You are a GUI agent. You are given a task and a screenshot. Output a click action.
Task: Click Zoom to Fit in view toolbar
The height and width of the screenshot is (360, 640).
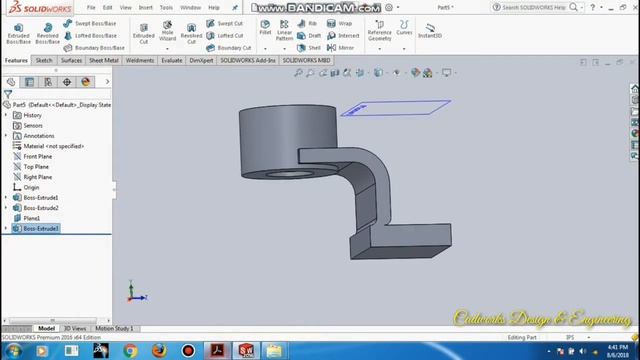(x=298, y=73)
